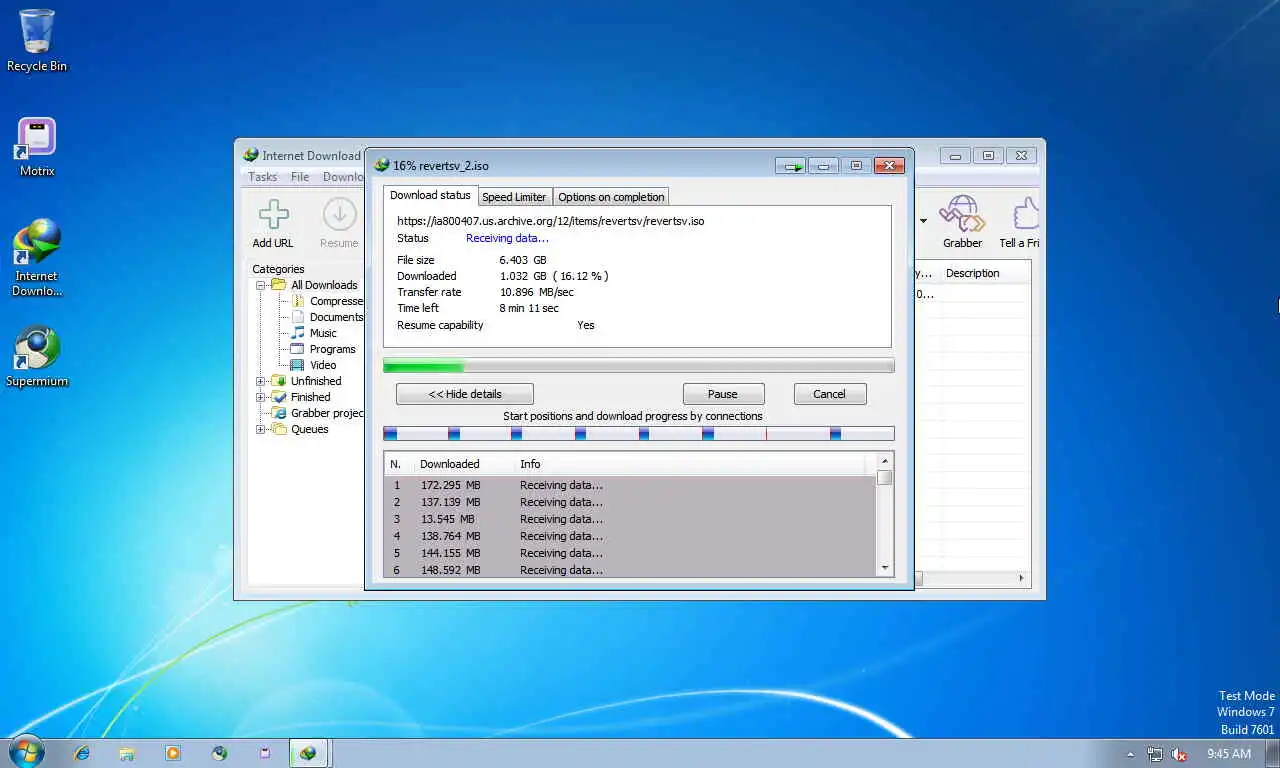Image resolution: width=1280 pixels, height=768 pixels.
Task: Collapse the All Downloads tree node
Action: coord(261,285)
